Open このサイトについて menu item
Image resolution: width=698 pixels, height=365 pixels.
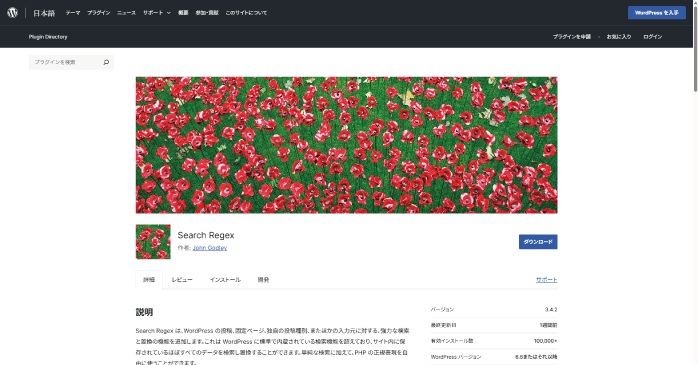[246, 13]
